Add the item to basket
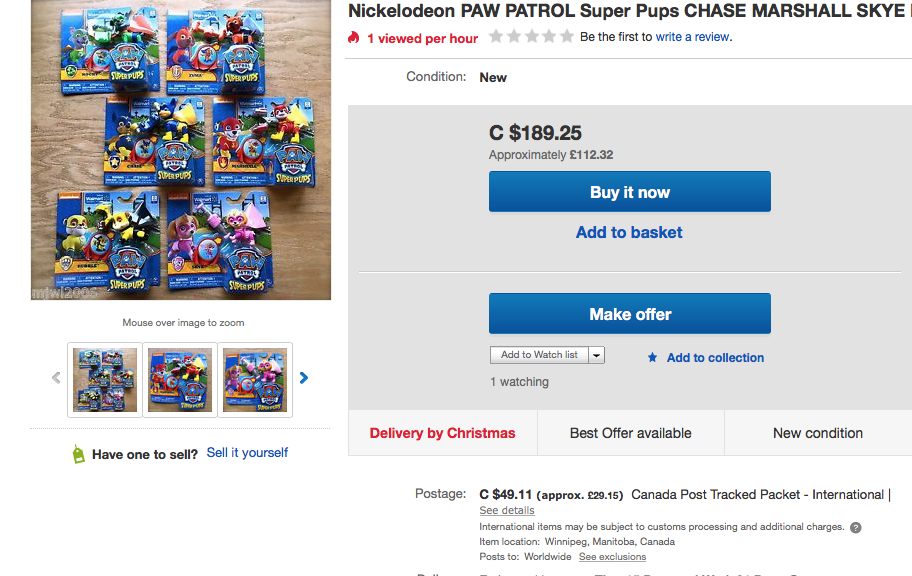 [629, 232]
